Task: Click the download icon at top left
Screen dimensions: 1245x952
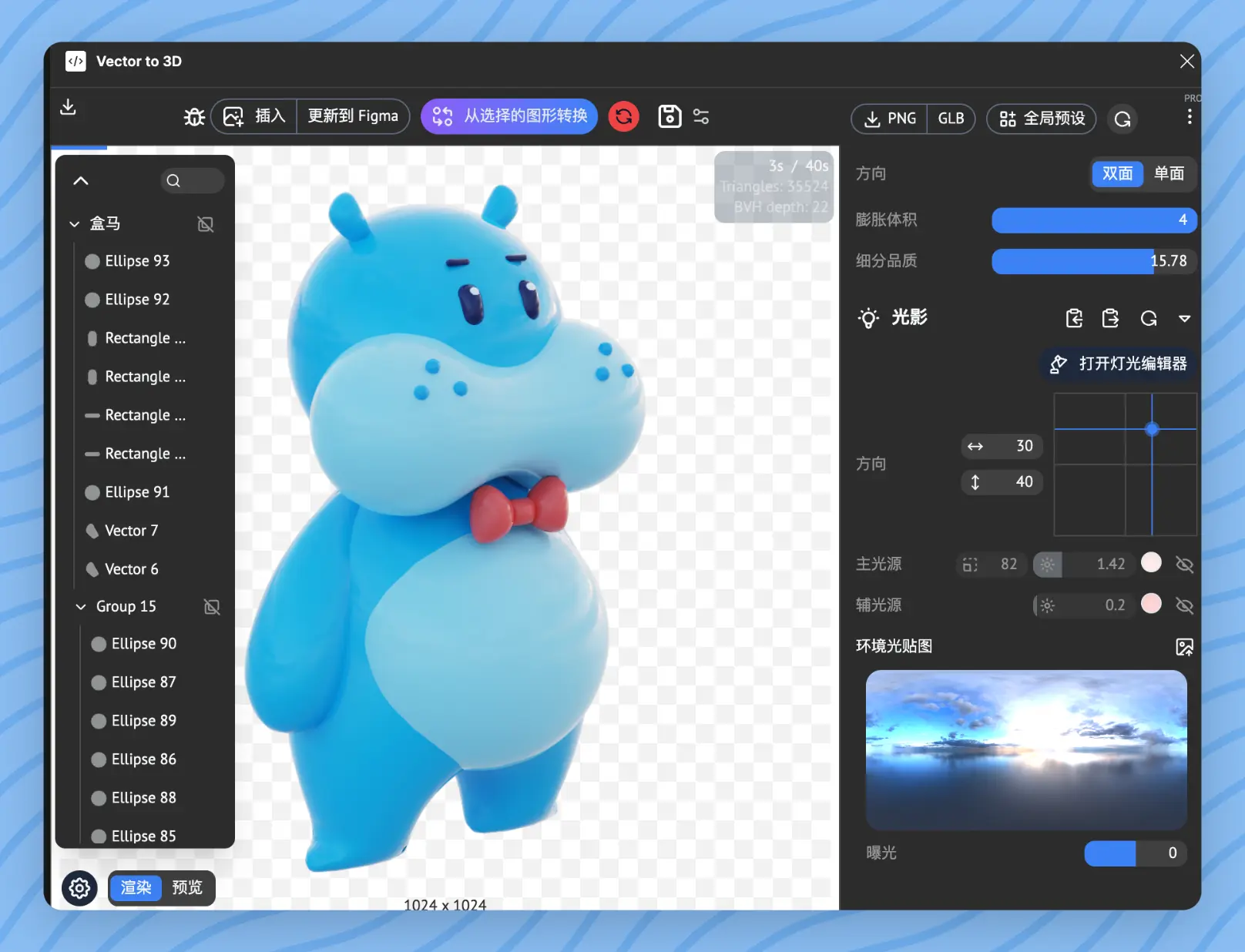Action: [69, 107]
